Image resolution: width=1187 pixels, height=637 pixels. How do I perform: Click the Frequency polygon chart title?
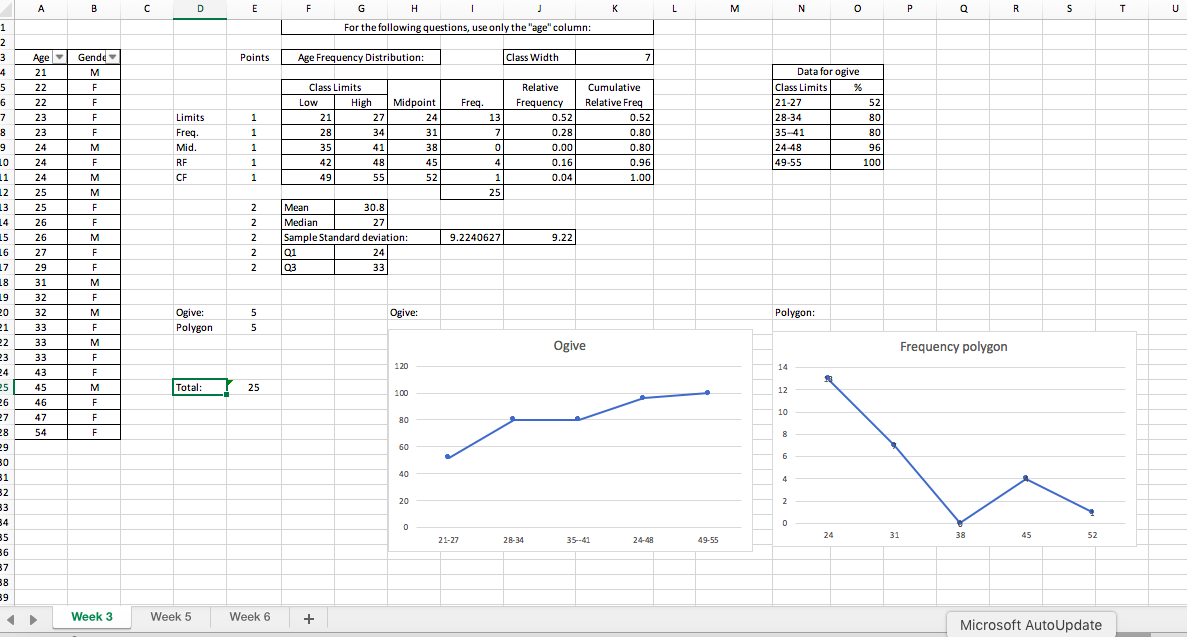tap(952, 347)
